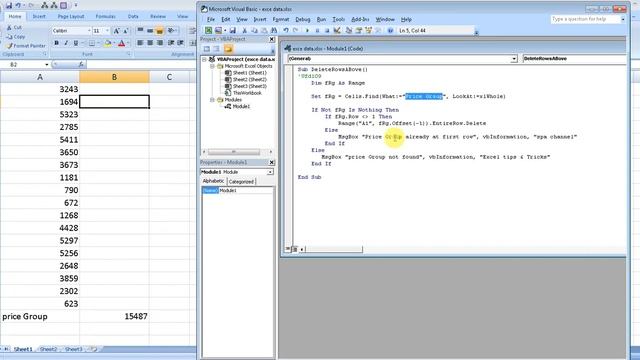Screen dimensions: 640x360
Task: Open (General) object dropdown in code window
Action: tap(514, 59)
